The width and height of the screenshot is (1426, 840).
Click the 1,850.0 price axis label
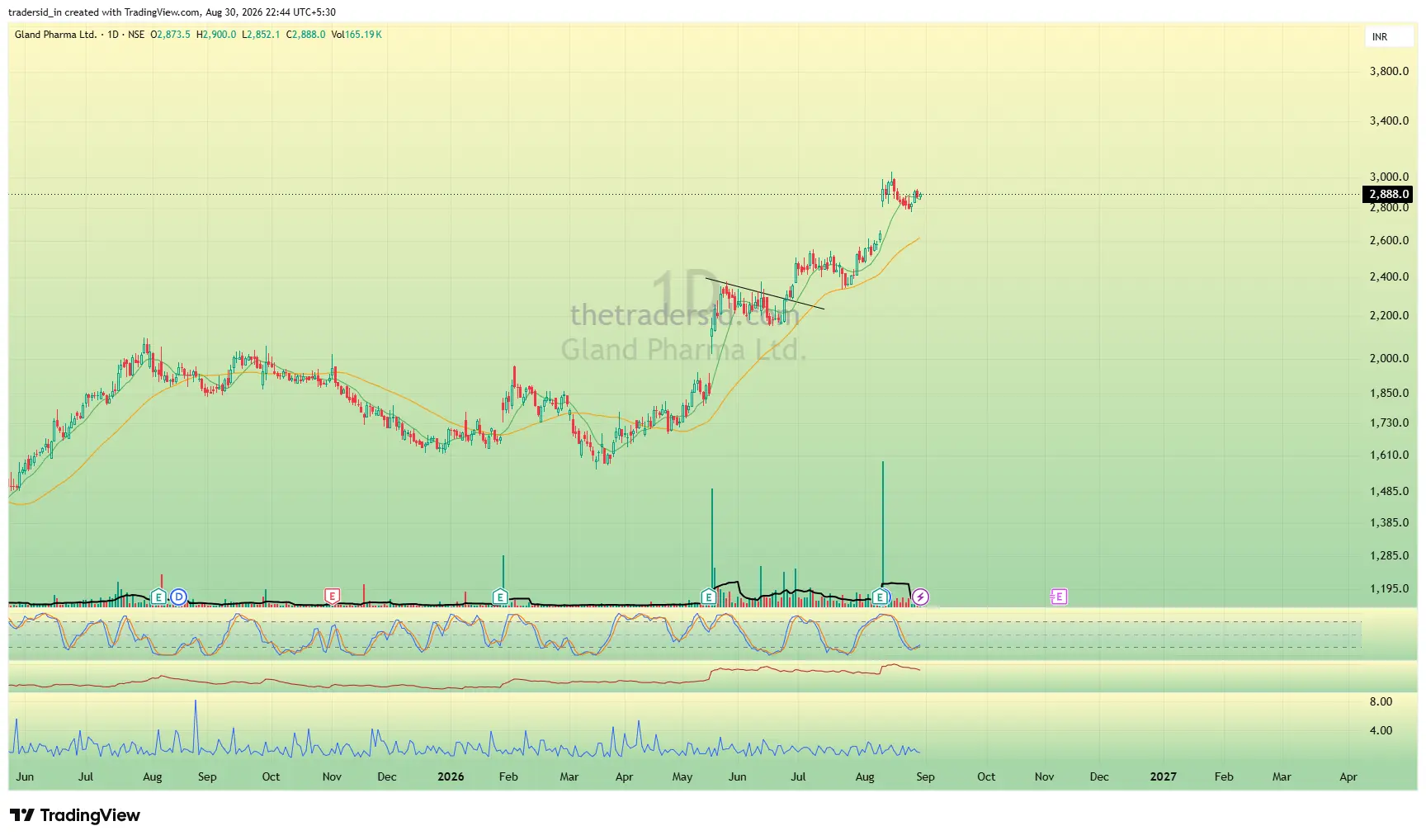1389,393
